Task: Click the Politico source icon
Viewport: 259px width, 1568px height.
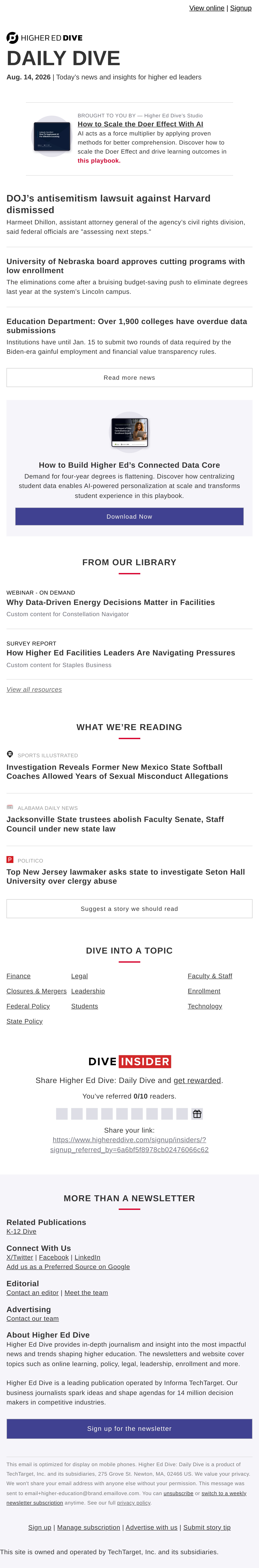Action: (x=10, y=860)
